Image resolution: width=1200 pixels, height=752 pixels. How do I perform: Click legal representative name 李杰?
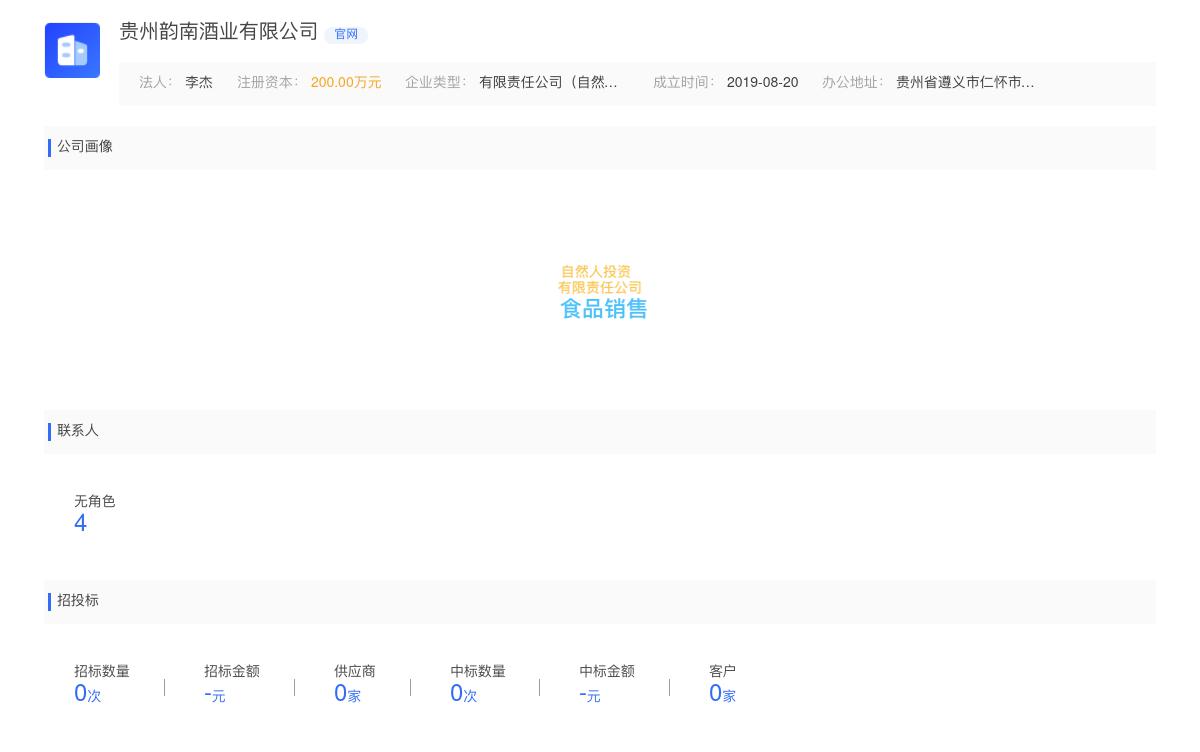pyautogui.click(x=199, y=83)
